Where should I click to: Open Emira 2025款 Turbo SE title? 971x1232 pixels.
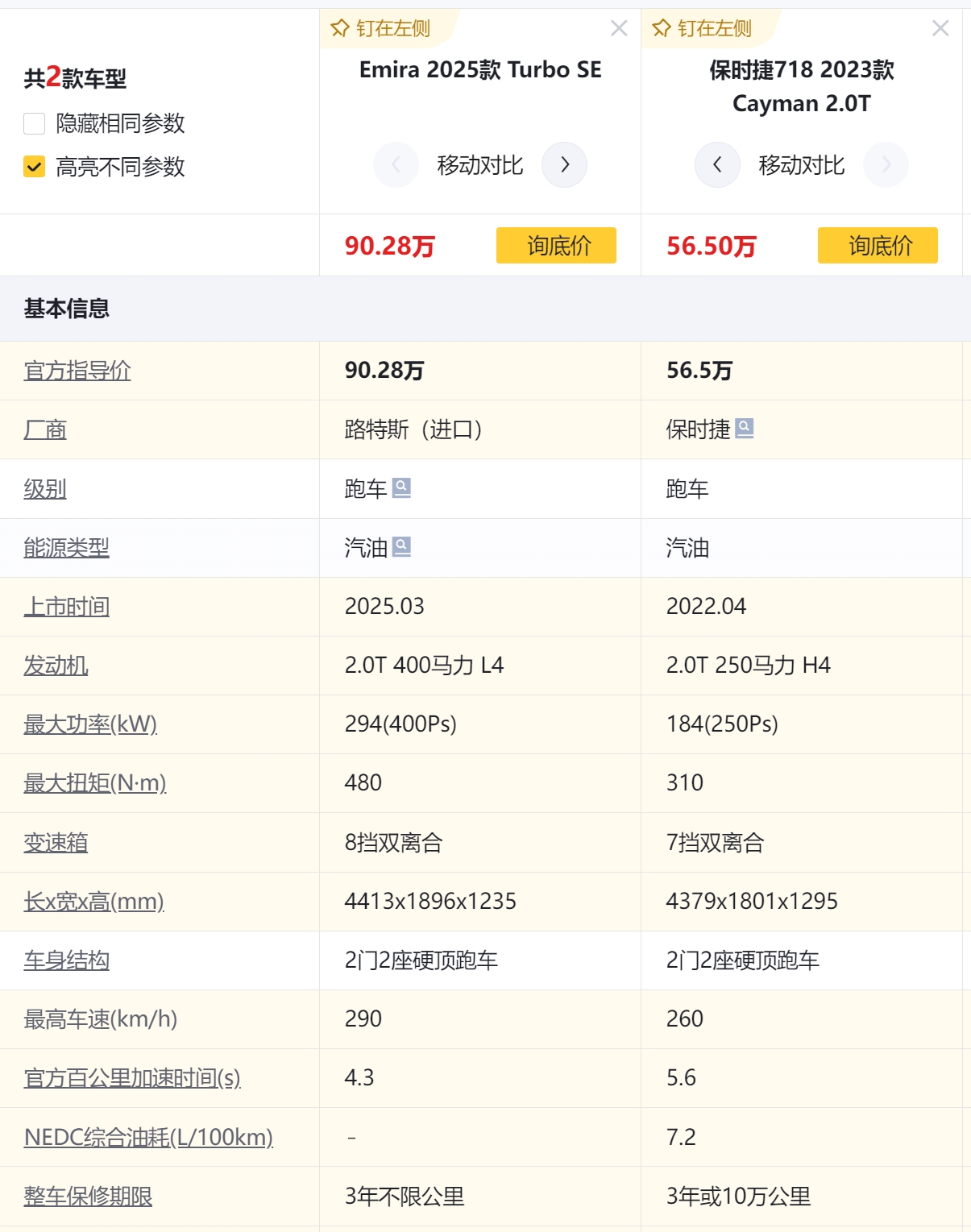(x=480, y=70)
